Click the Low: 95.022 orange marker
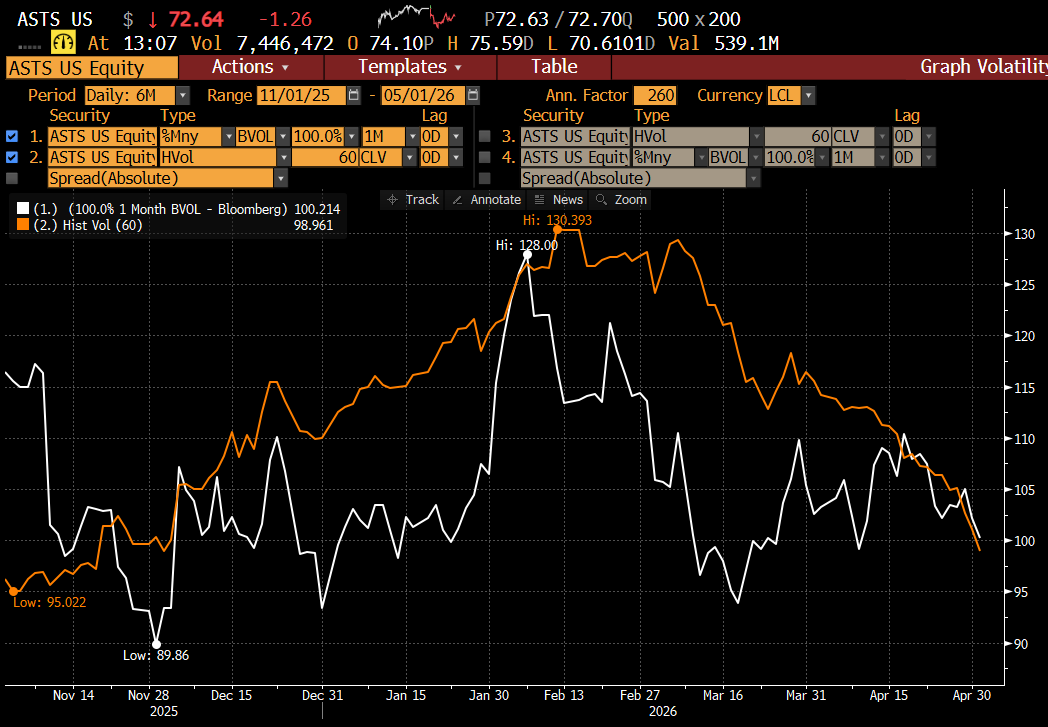 click(x=13, y=591)
